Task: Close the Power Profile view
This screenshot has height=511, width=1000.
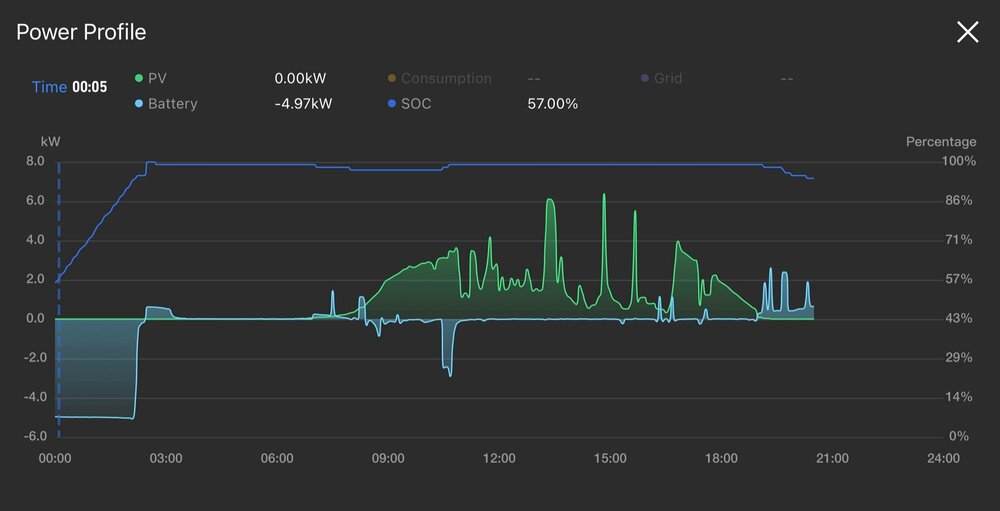Action: pos(967,32)
